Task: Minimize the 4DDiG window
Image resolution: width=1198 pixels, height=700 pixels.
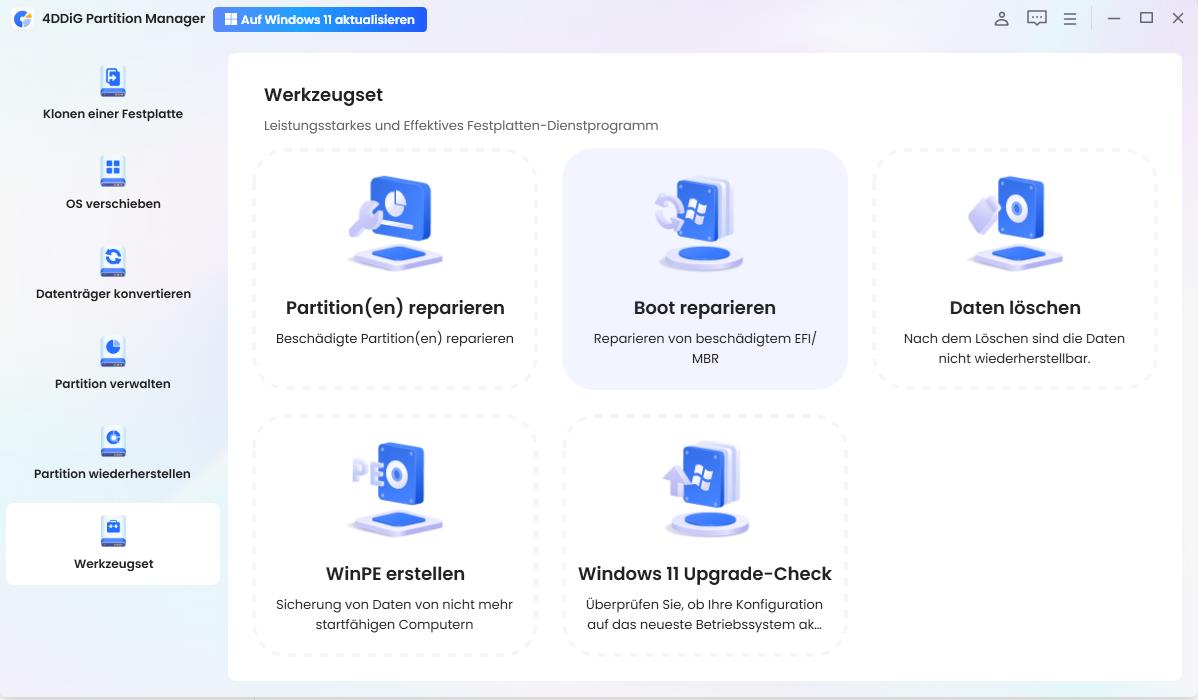Action: [x=1114, y=18]
